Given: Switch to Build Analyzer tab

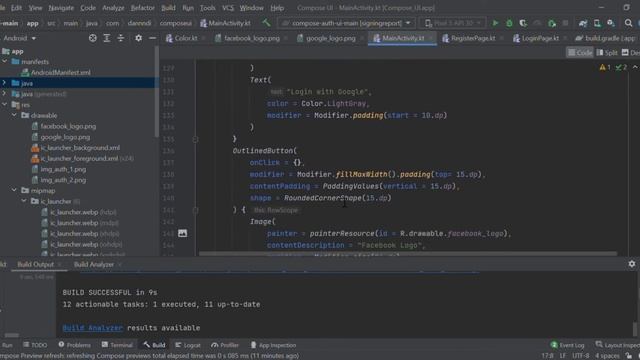Looking at the screenshot, I should click(x=94, y=264).
